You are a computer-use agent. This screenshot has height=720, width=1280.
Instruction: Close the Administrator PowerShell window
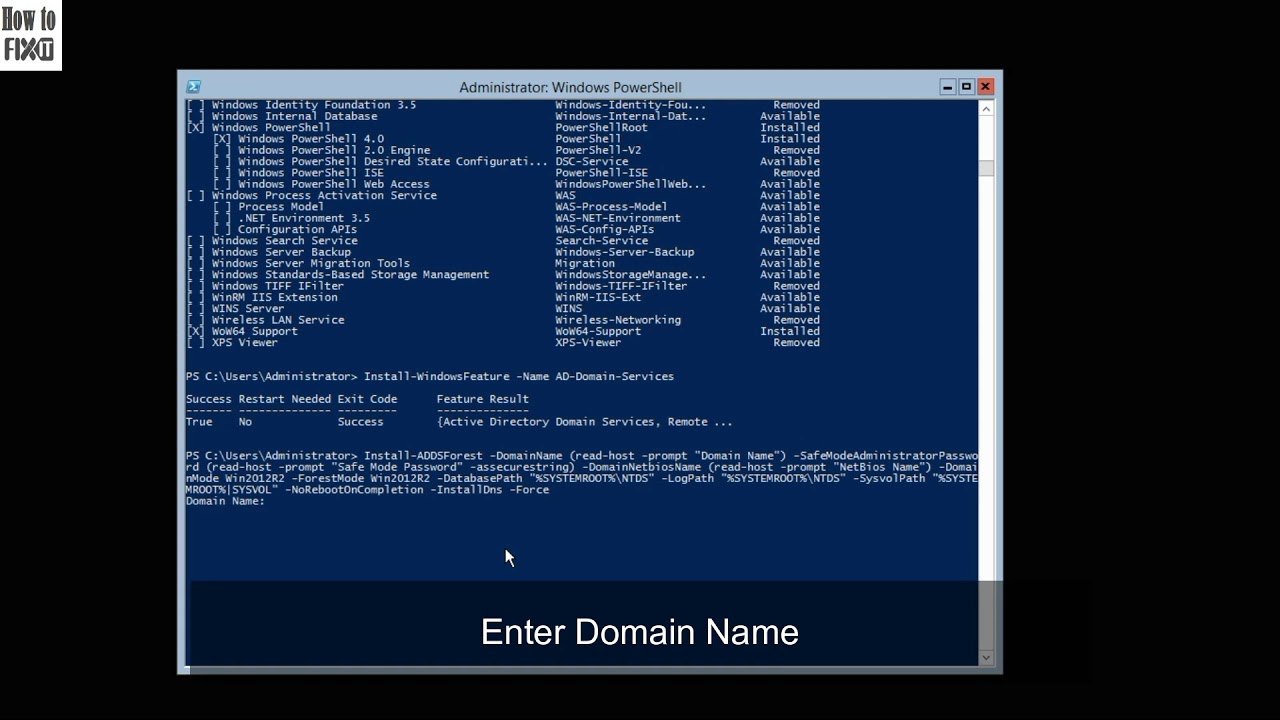point(985,87)
